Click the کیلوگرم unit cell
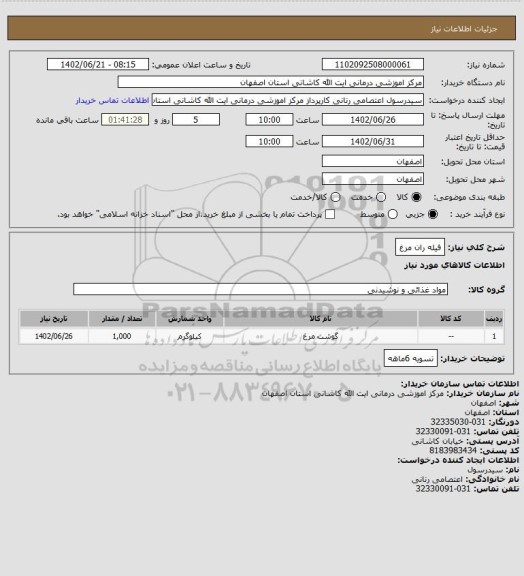Image resolution: width=524 pixels, height=576 pixels. 190,336
